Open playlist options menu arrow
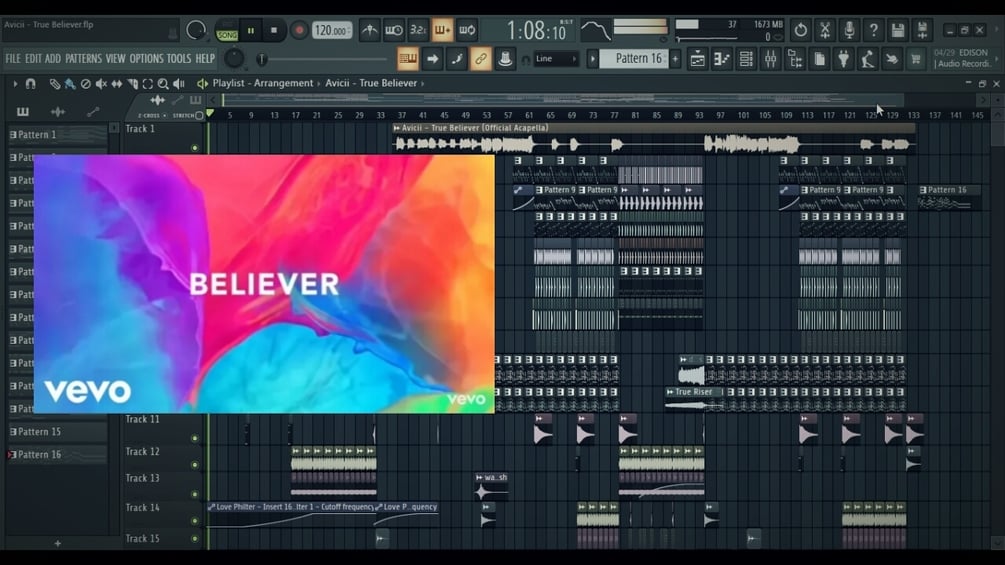The height and width of the screenshot is (565, 1005). tap(15, 83)
